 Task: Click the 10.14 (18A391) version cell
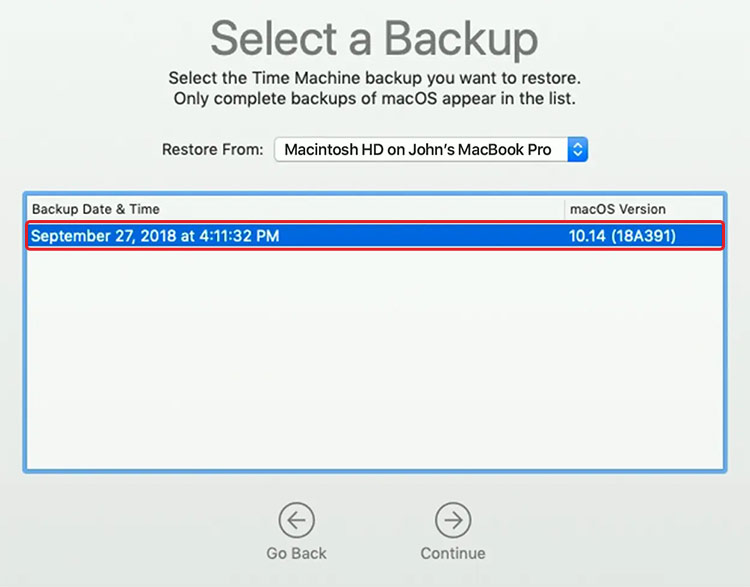[x=622, y=236]
